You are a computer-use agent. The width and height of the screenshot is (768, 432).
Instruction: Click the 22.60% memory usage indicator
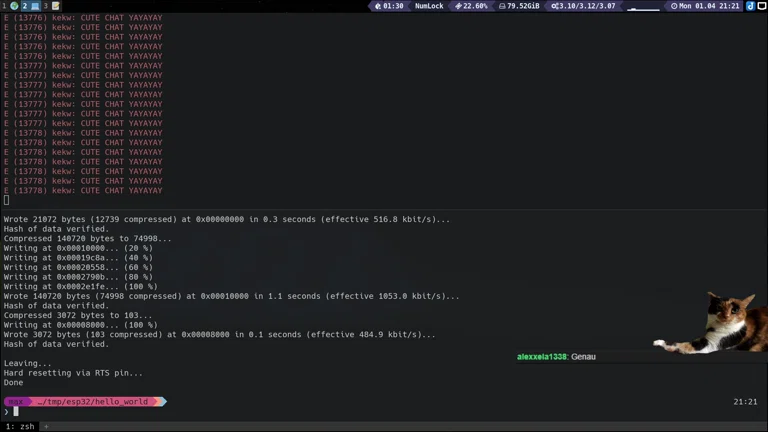coord(471,6)
